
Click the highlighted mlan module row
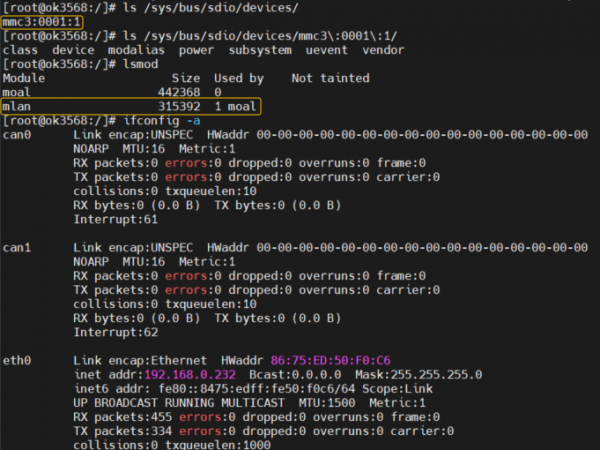tap(130, 106)
